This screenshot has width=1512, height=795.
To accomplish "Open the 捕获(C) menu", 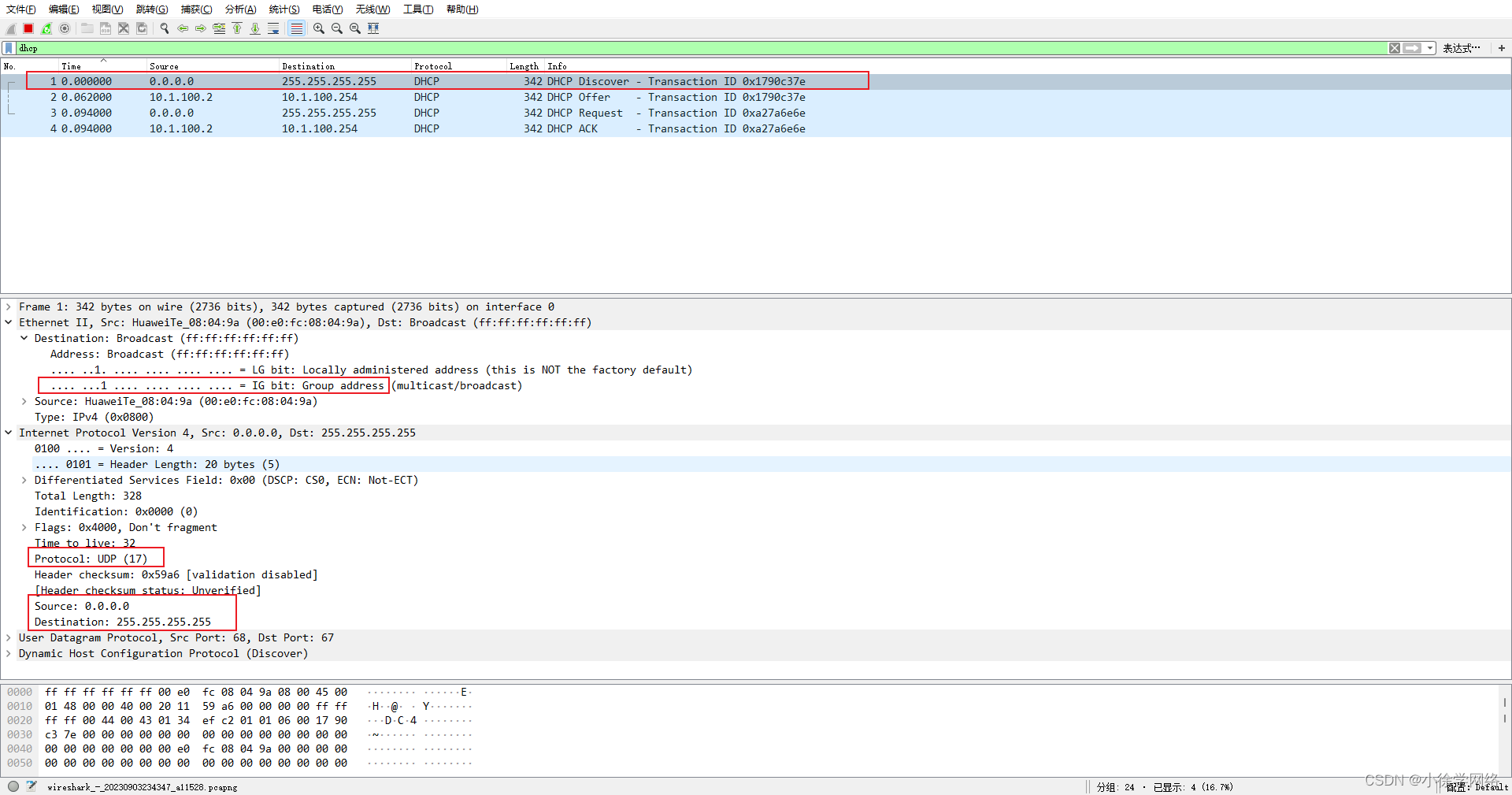I will 195,9.
